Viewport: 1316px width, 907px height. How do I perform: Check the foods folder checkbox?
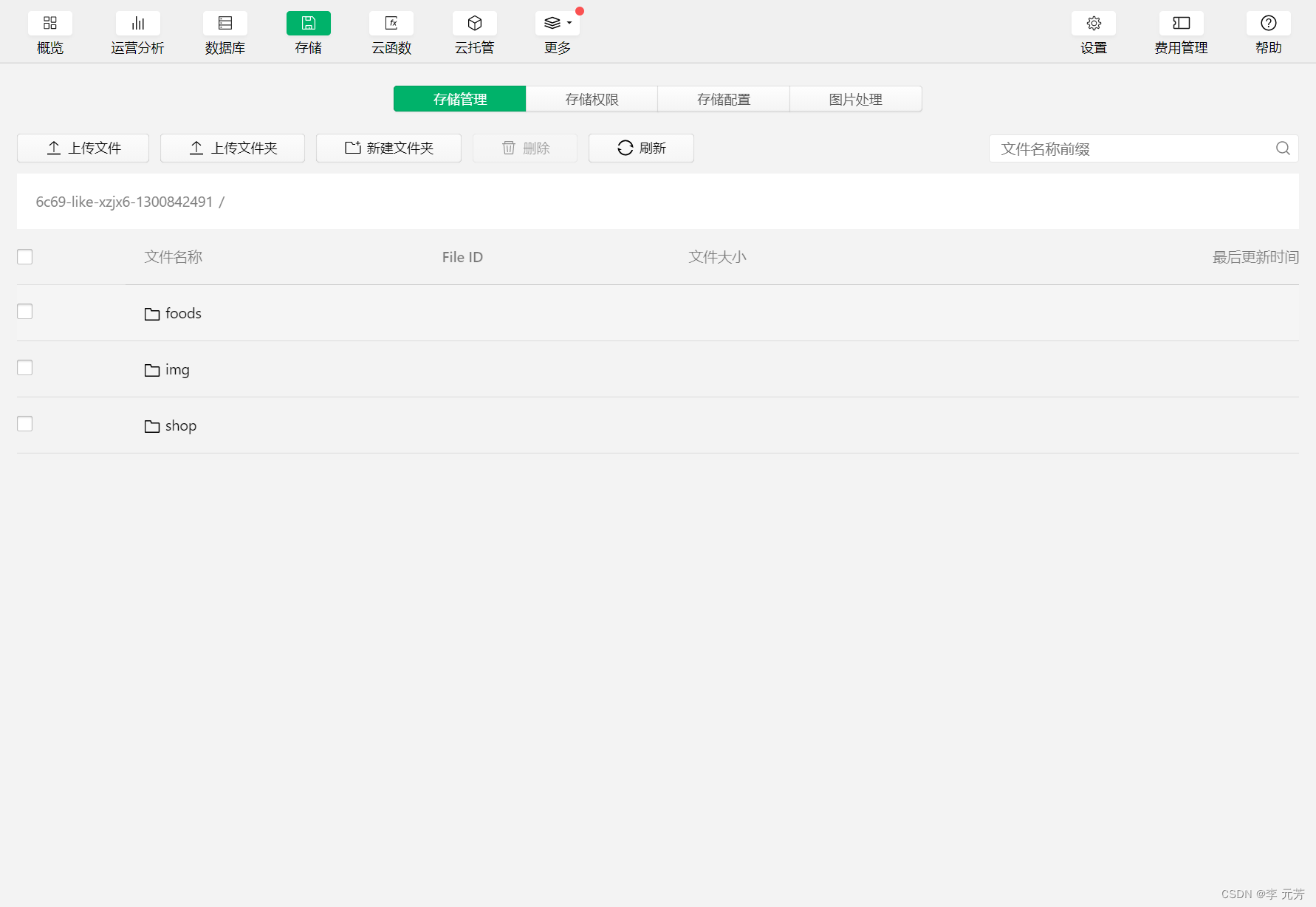25,311
